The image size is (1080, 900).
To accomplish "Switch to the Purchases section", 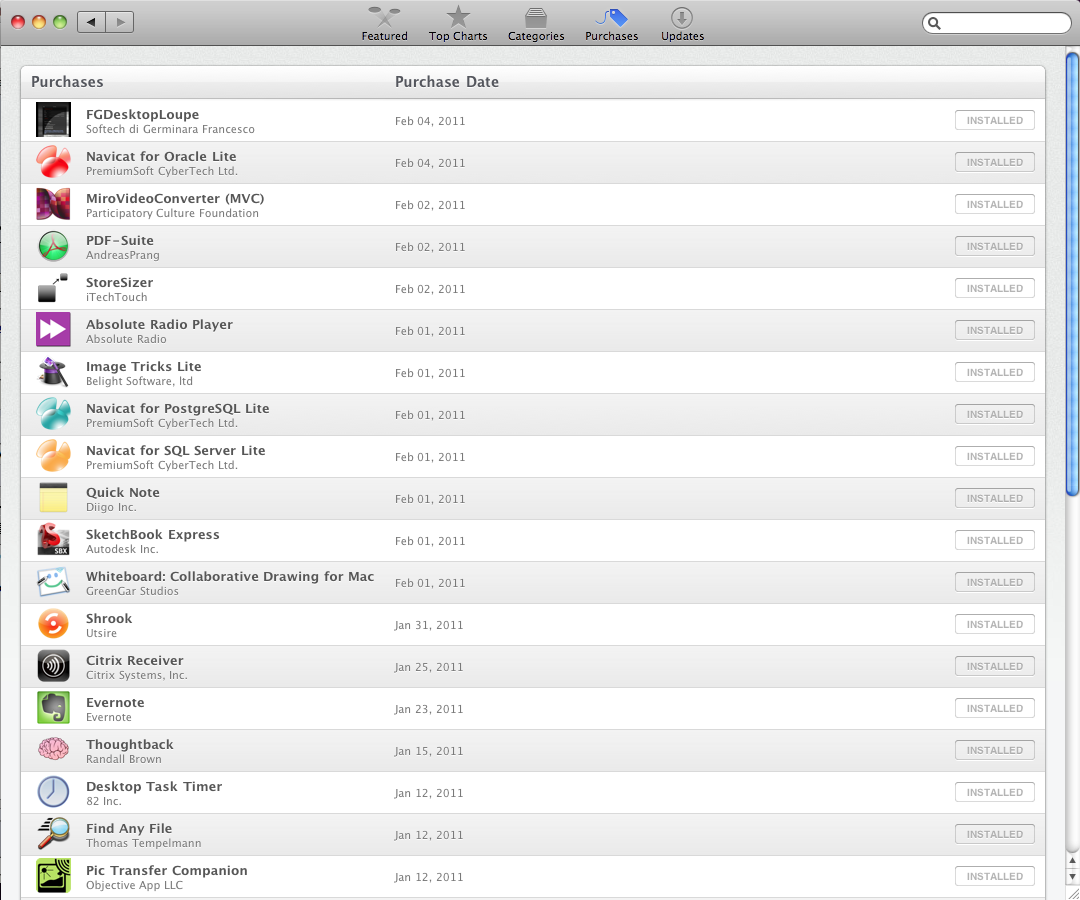I will tap(612, 24).
